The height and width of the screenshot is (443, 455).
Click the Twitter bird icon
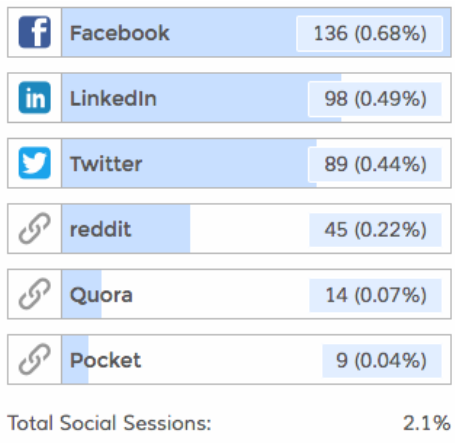pos(35,163)
